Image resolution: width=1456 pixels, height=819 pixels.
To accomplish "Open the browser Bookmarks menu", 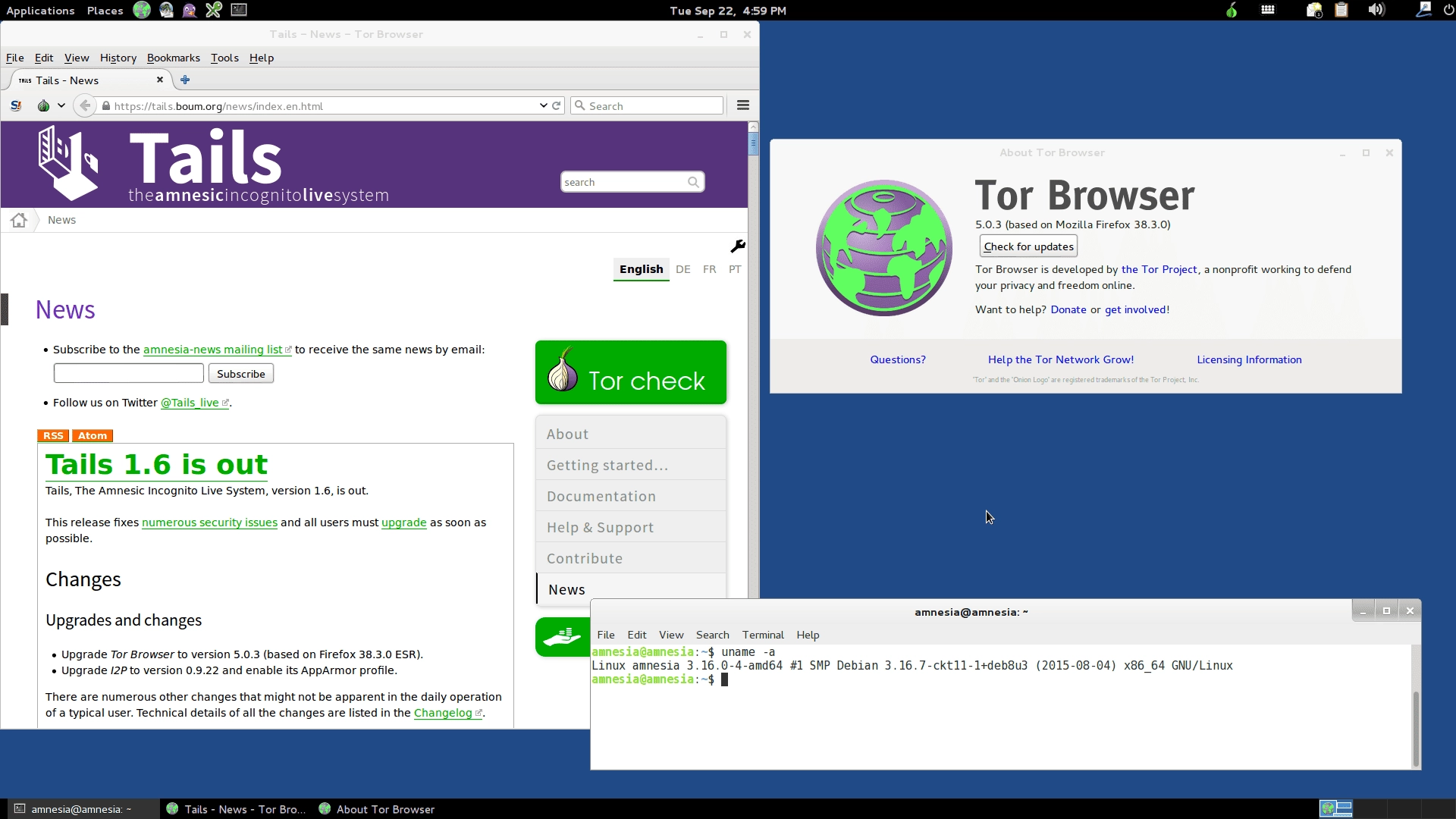I will click(x=174, y=58).
